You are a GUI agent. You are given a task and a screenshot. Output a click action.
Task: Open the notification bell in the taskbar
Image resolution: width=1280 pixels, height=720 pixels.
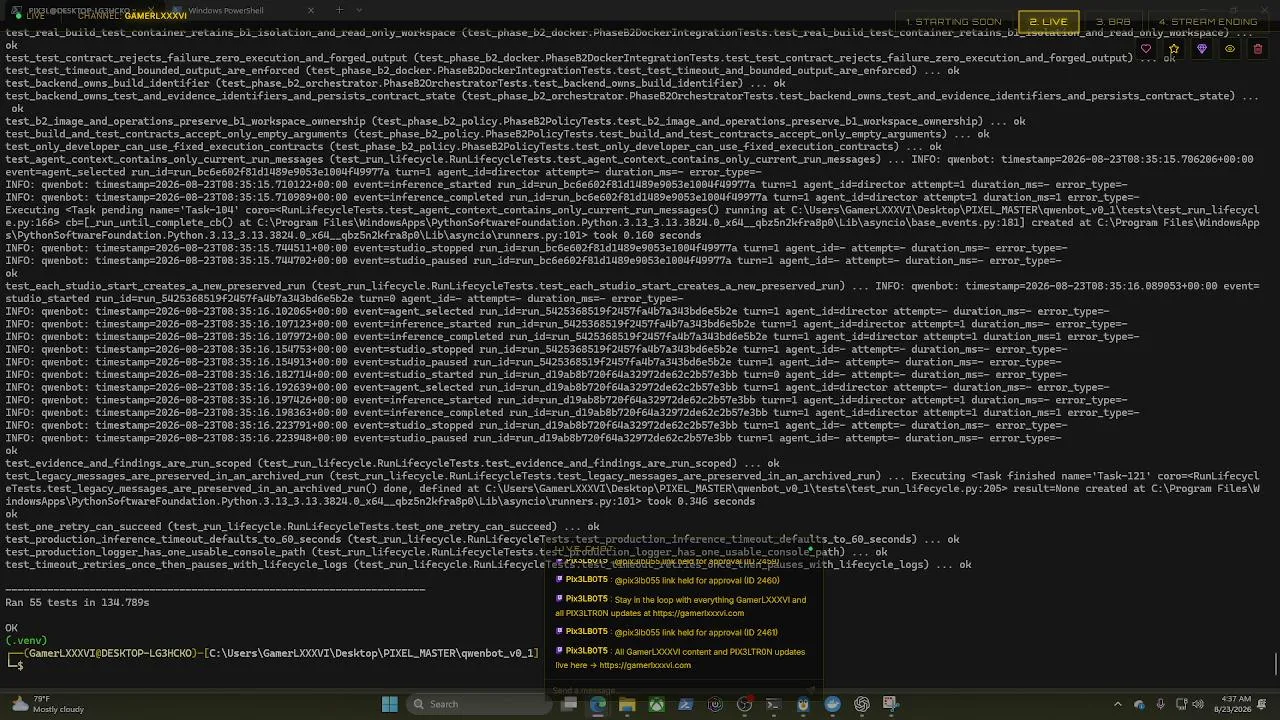click(1261, 704)
